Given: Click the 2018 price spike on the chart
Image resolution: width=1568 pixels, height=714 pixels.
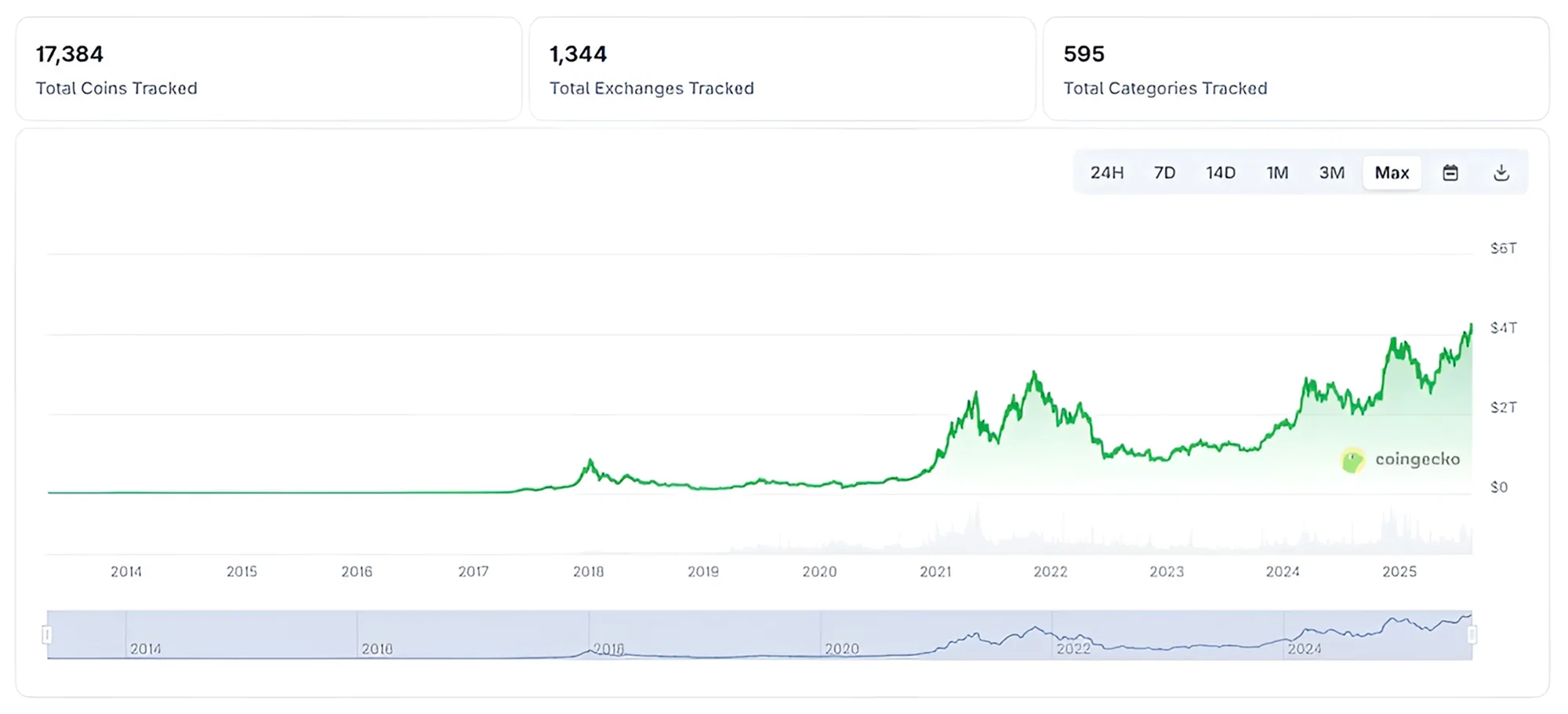Looking at the screenshot, I should point(590,458).
